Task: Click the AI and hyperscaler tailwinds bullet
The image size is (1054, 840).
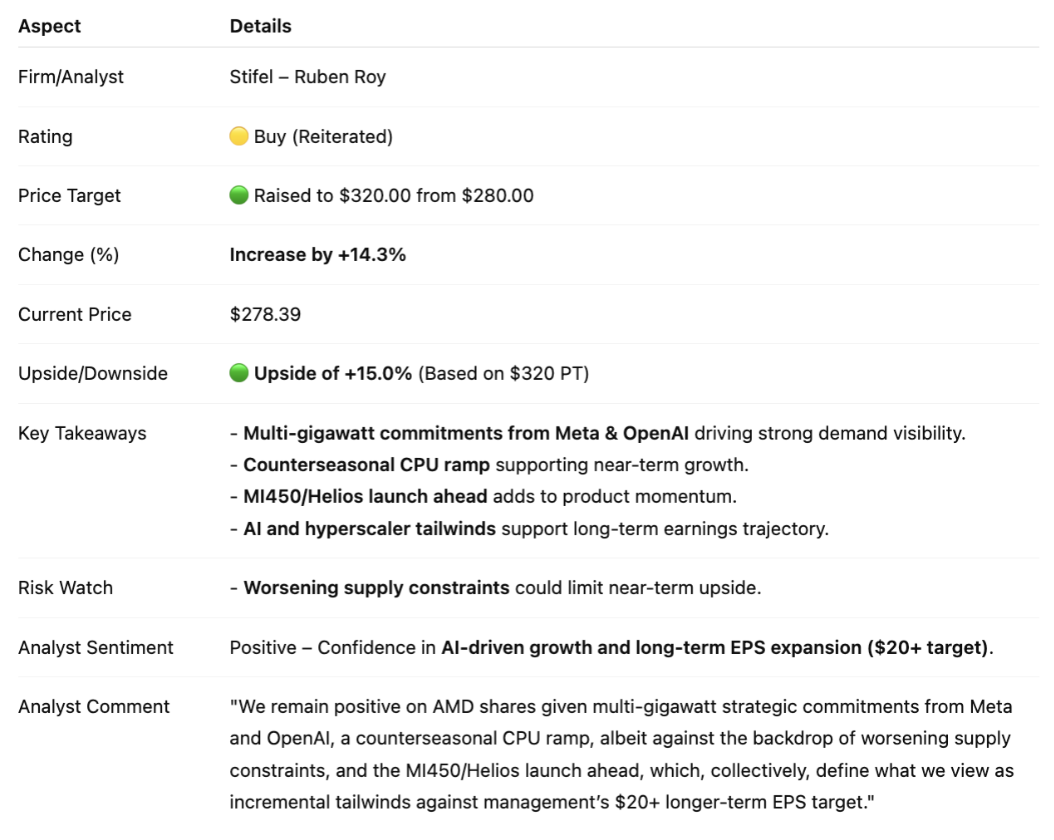Action: pyautogui.click(x=369, y=528)
